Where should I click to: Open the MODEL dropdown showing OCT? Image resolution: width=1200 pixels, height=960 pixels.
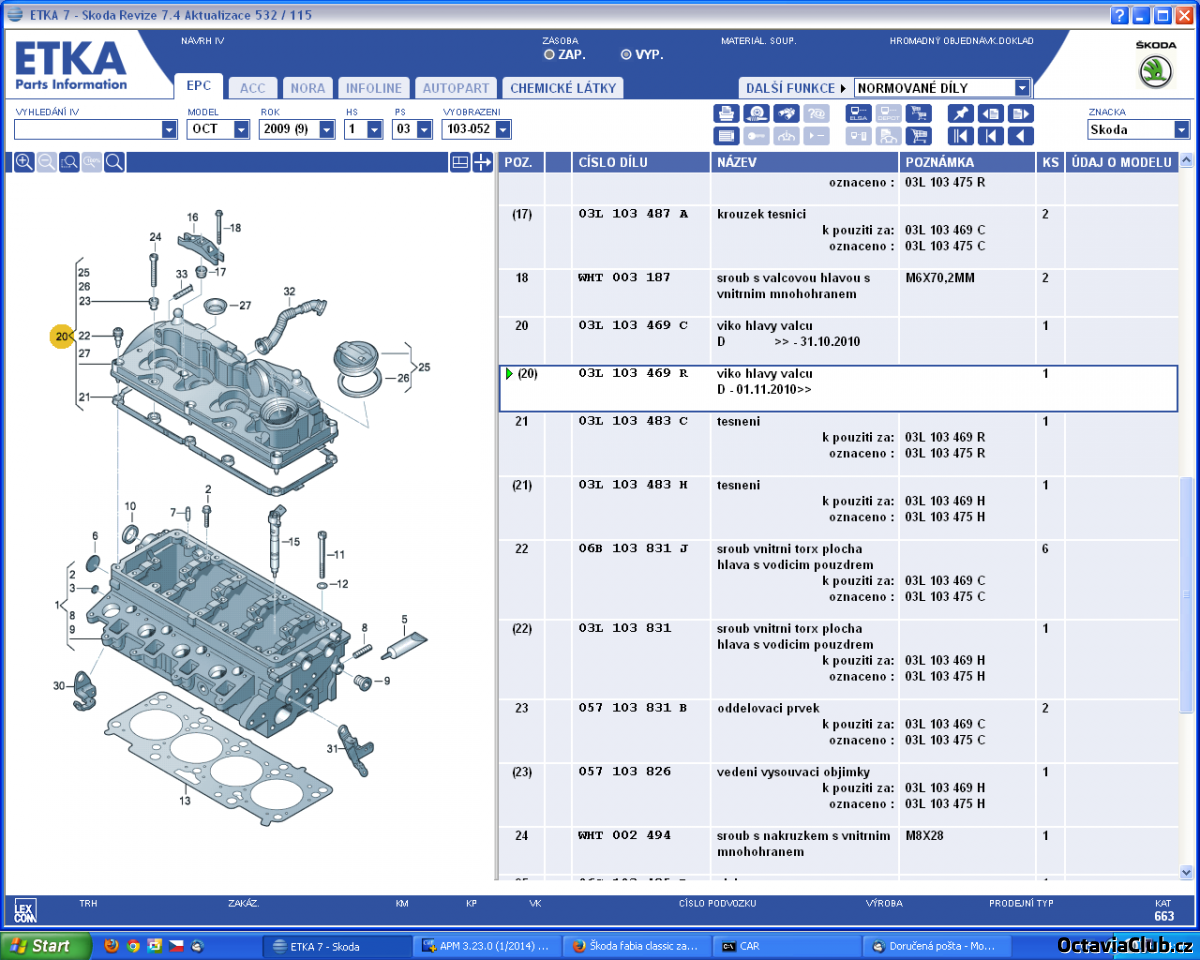[x=241, y=129]
